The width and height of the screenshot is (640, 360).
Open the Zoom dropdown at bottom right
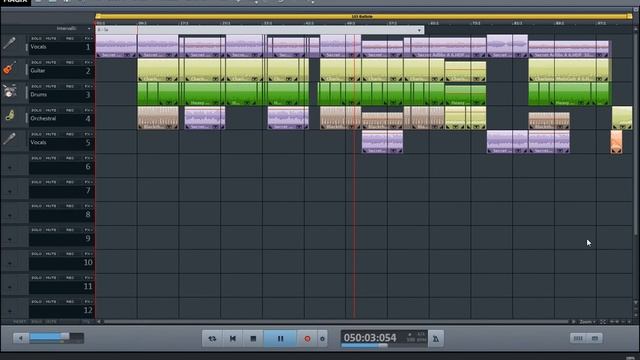(x=588, y=322)
